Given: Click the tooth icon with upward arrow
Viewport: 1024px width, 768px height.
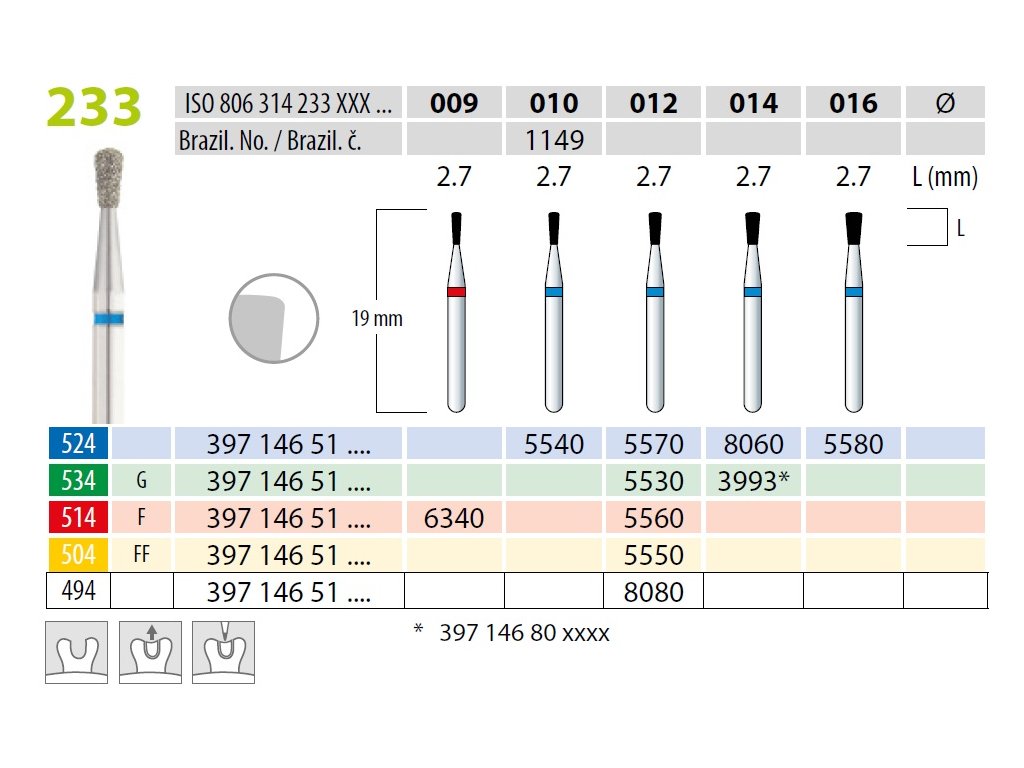Looking at the screenshot, I should click(150, 652).
